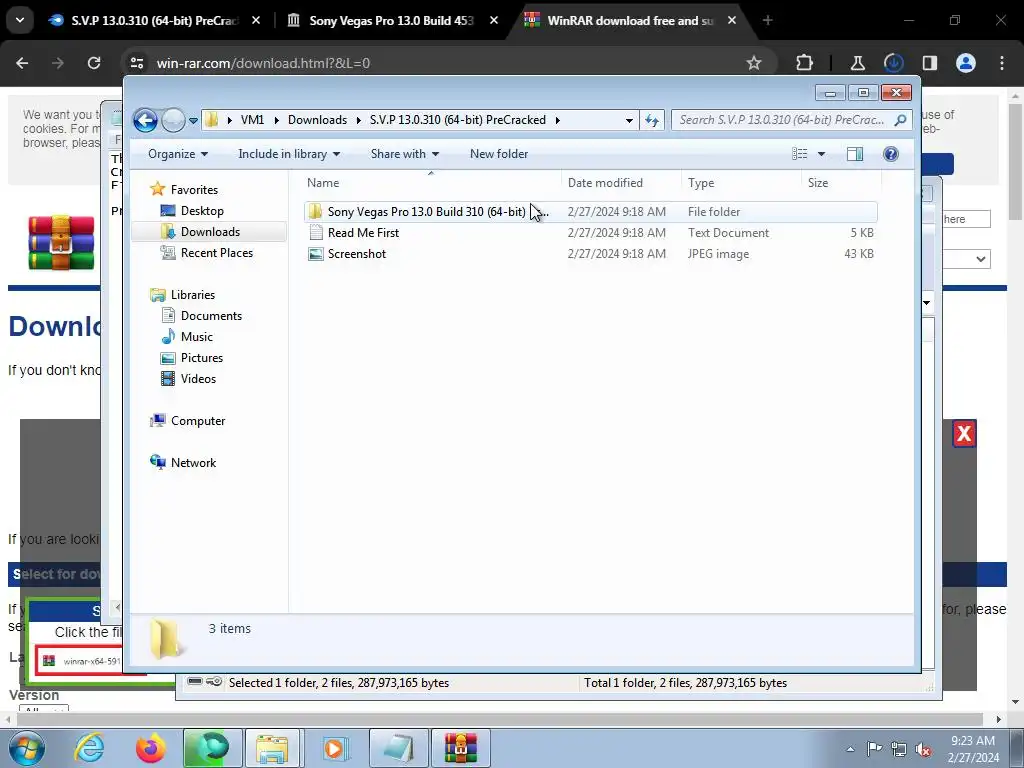Open the Chrome labs flask icon
The width and height of the screenshot is (1024, 768).
click(857, 63)
